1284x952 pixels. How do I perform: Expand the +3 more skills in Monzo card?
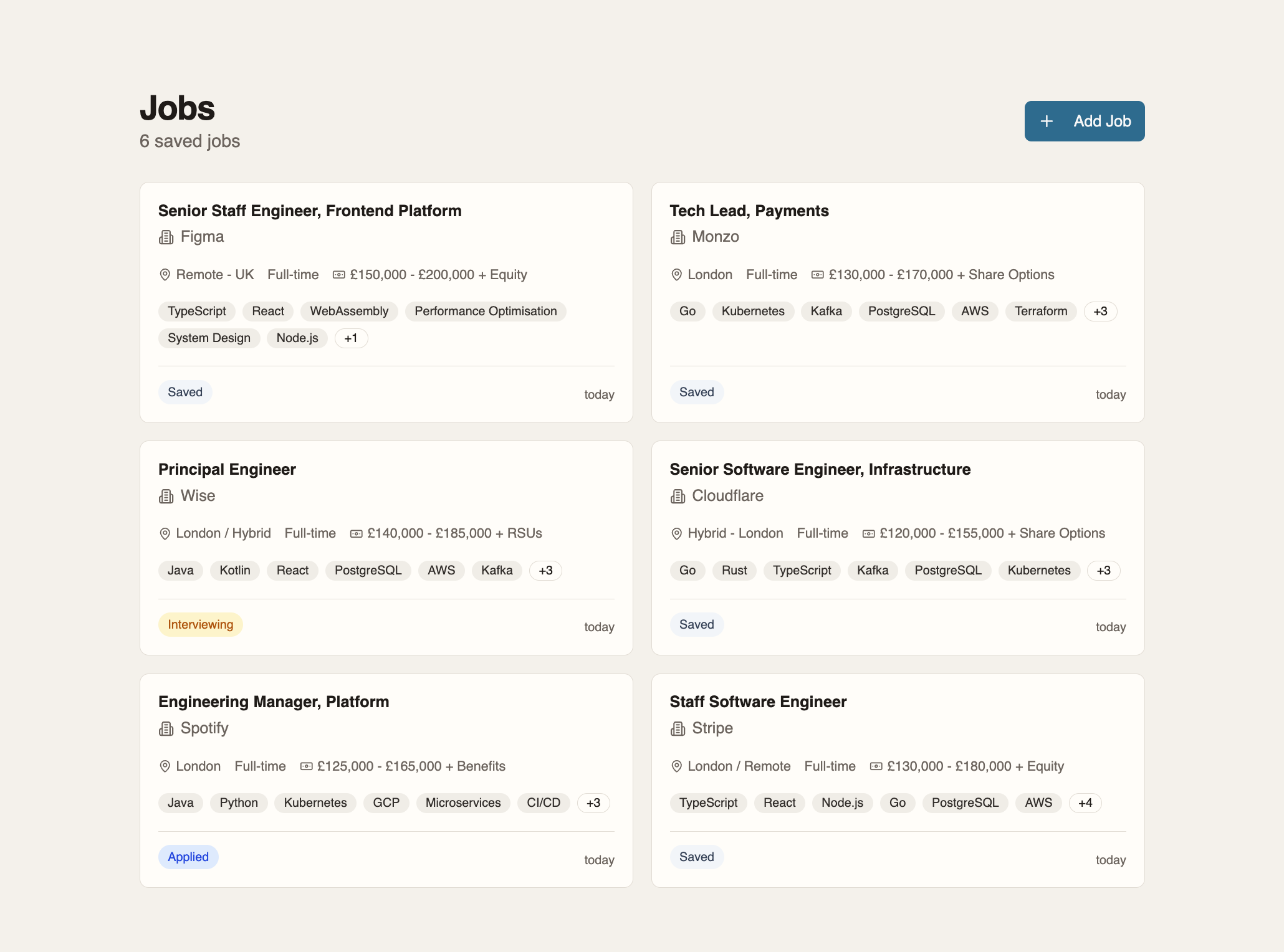[1100, 312]
